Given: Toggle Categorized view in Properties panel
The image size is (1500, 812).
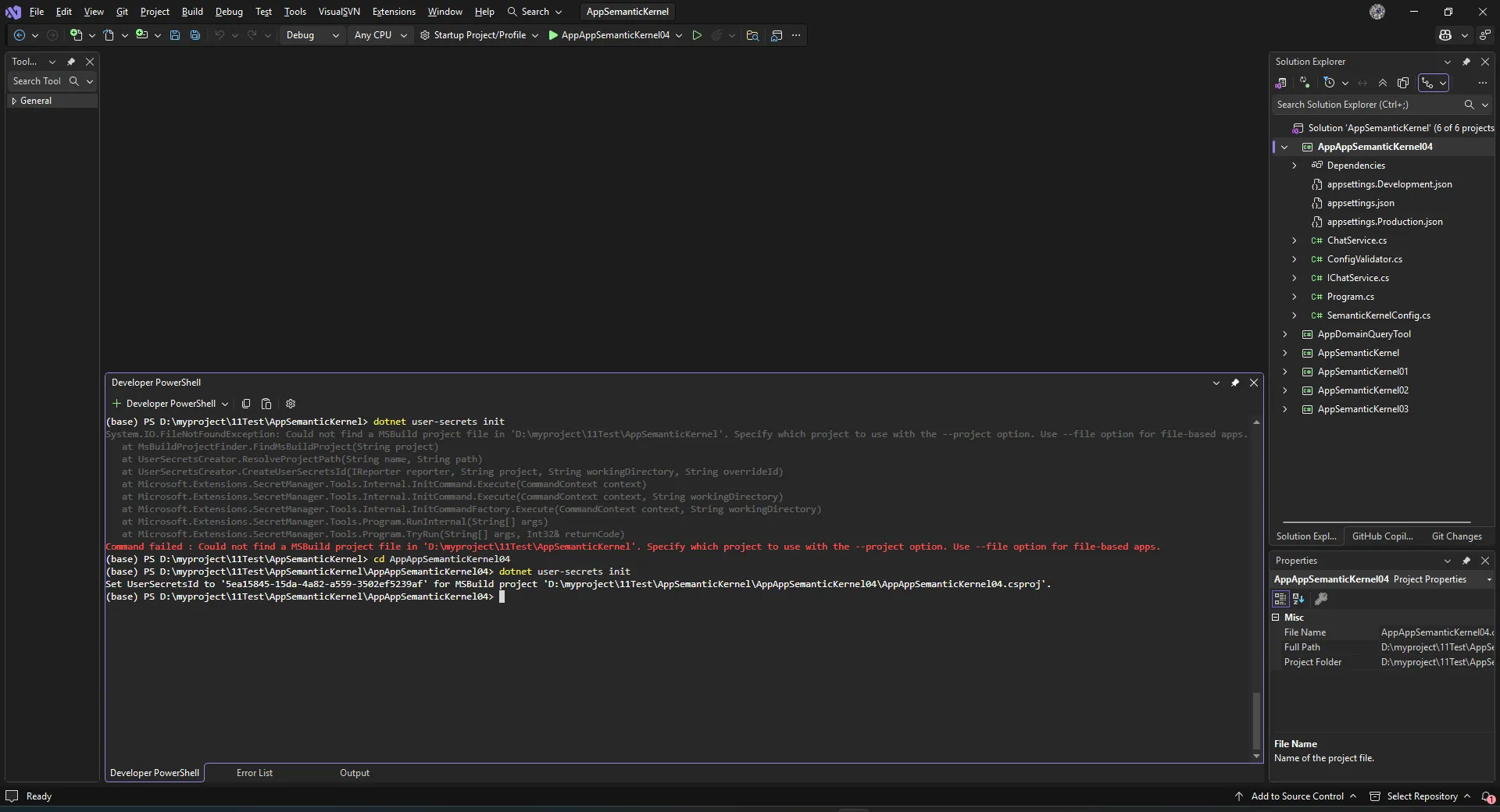Looking at the screenshot, I should [1280, 599].
